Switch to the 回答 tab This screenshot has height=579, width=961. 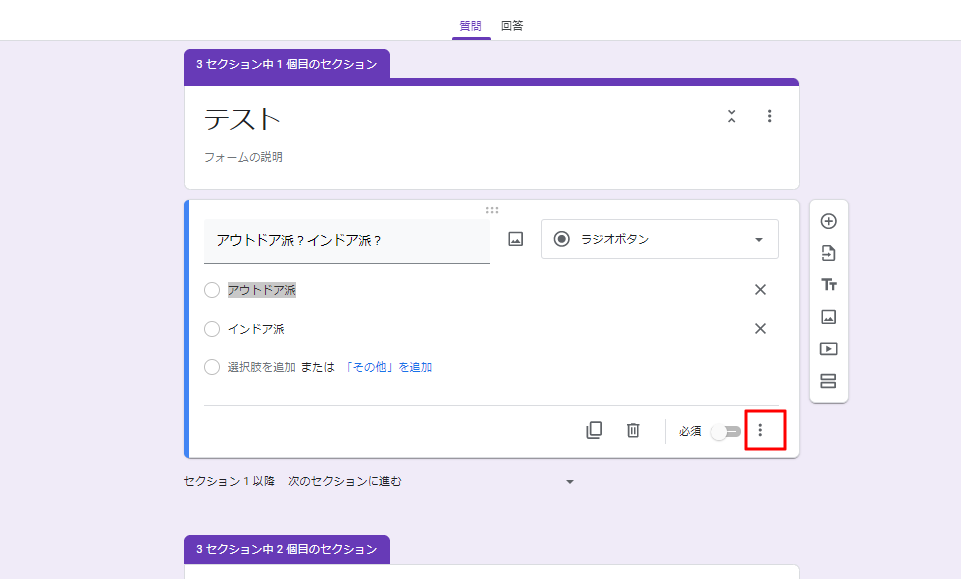[512, 25]
